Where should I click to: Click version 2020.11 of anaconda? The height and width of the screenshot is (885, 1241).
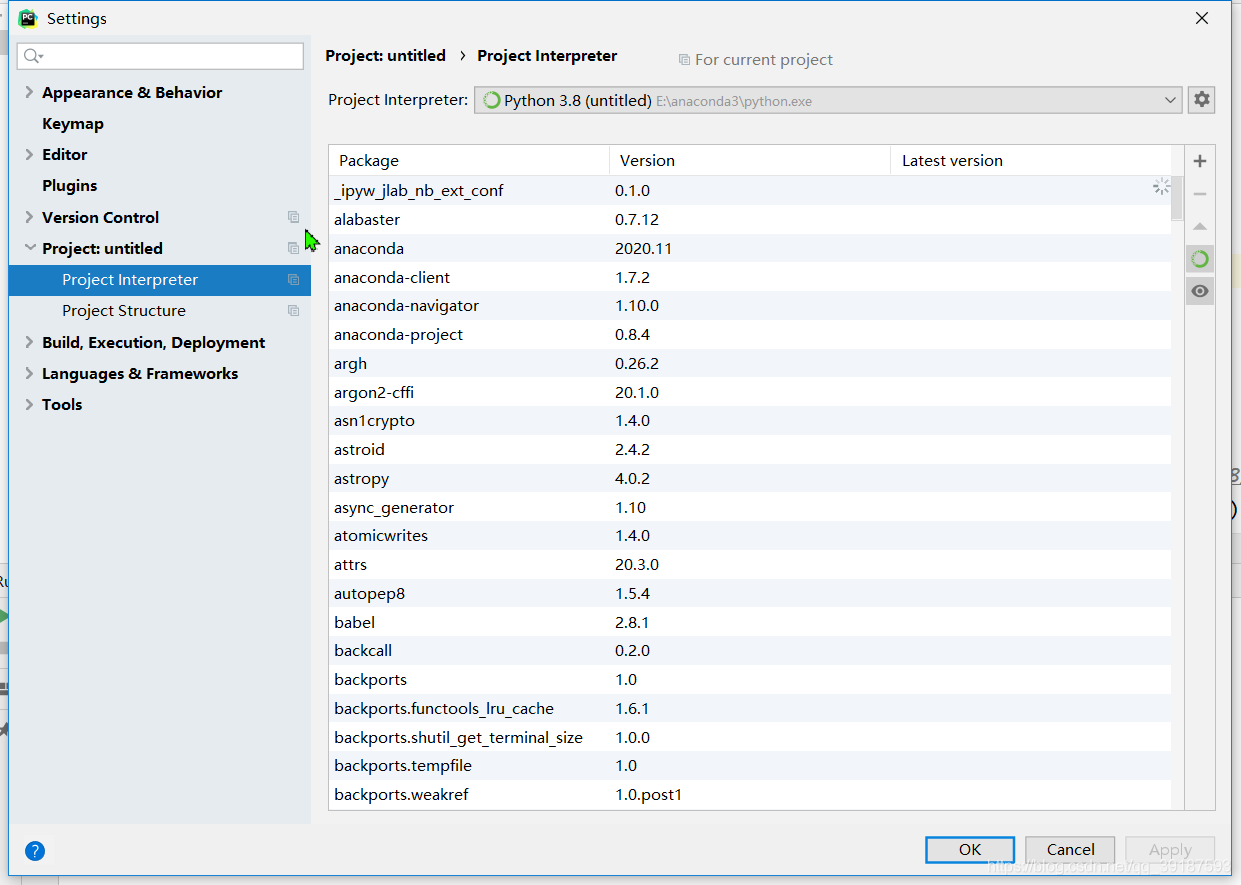[x=643, y=248]
